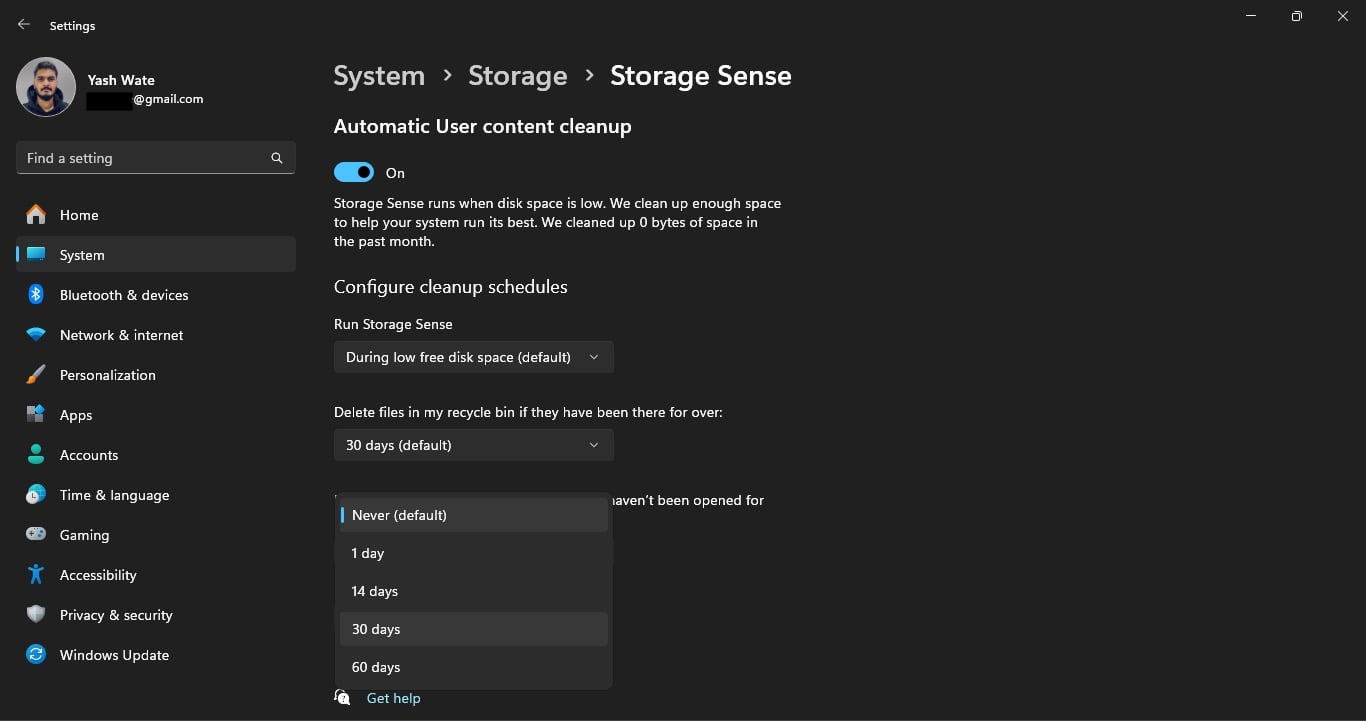Choose the 60 days option
This screenshot has height=721, width=1366.
[x=473, y=667]
